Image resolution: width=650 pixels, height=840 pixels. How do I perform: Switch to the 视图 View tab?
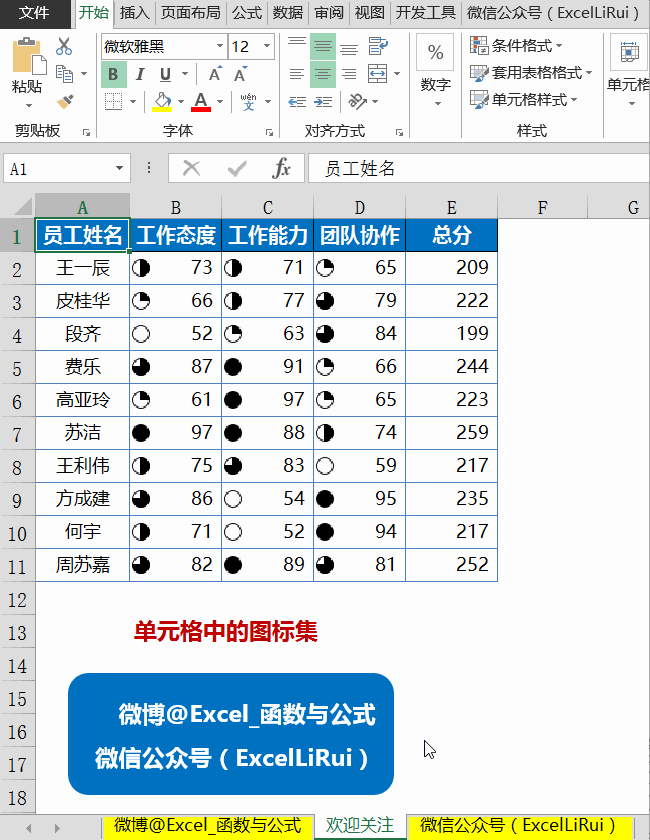(369, 13)
